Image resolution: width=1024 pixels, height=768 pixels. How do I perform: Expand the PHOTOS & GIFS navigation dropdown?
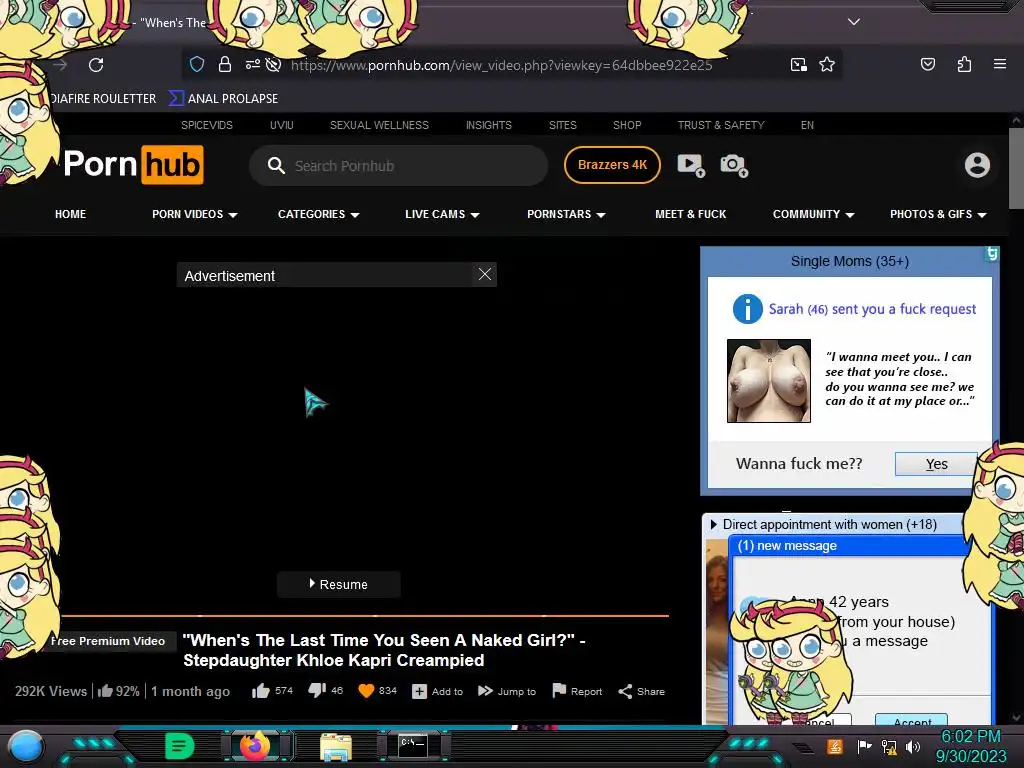point(938,214)
